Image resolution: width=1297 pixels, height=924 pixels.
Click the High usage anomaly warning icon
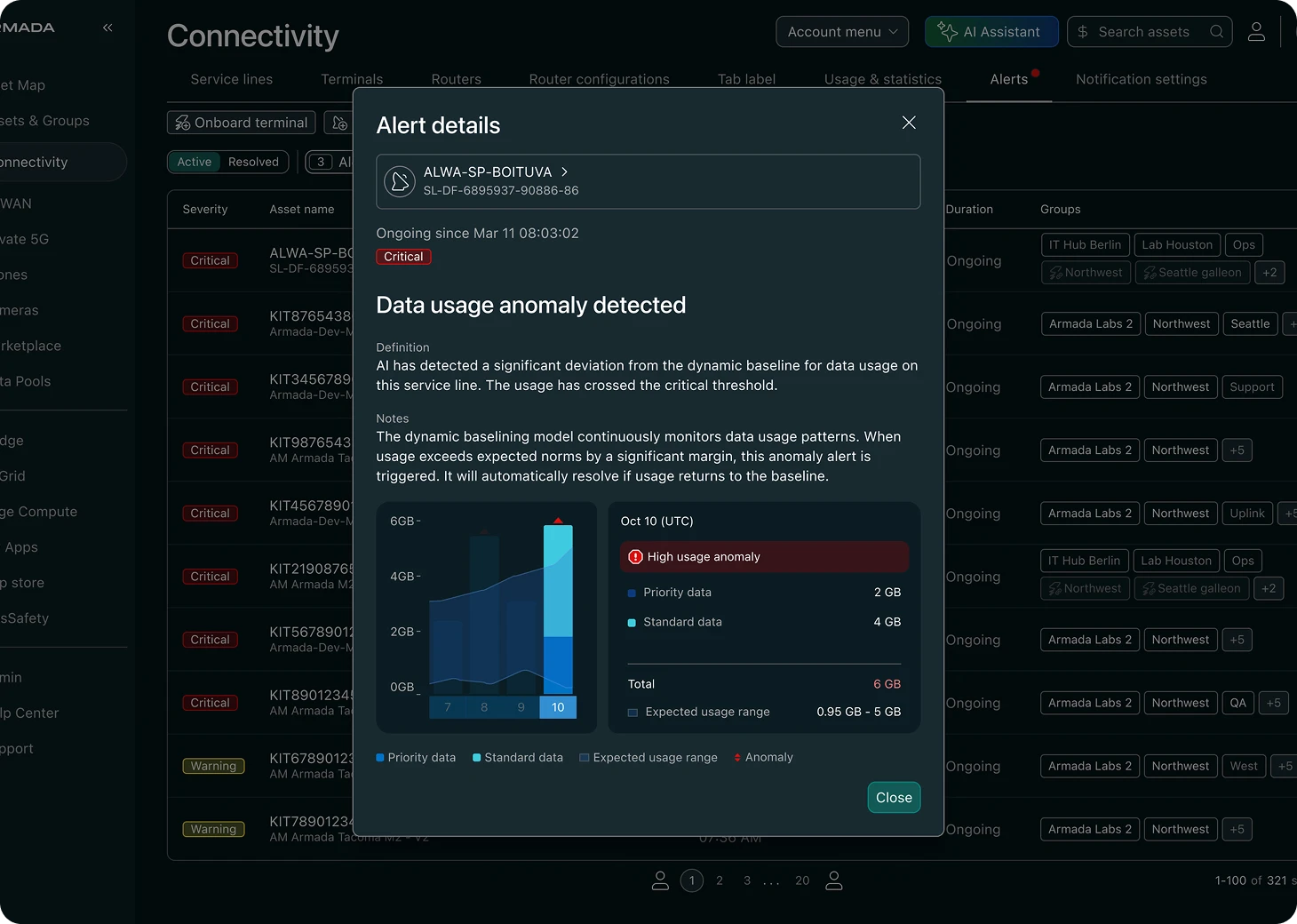coord(635,557)
